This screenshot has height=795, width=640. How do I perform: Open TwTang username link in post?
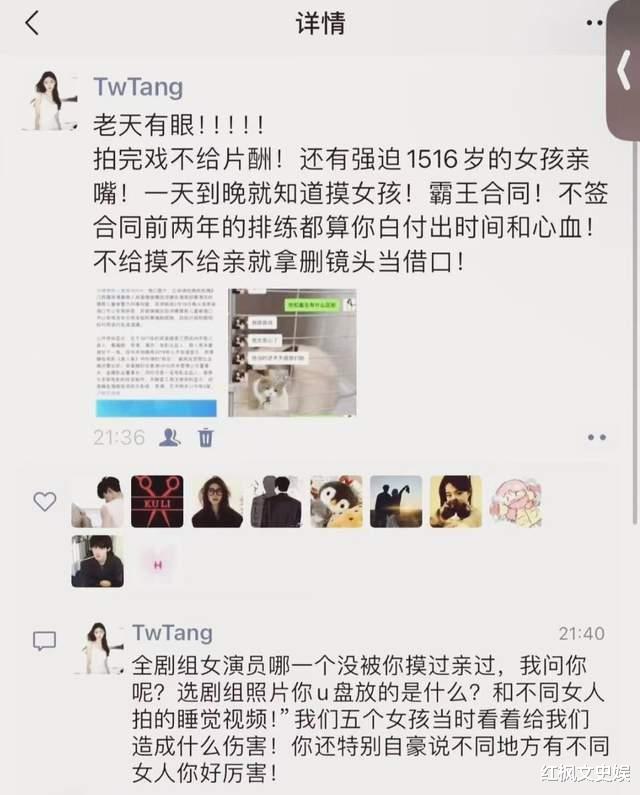(138, 87)
